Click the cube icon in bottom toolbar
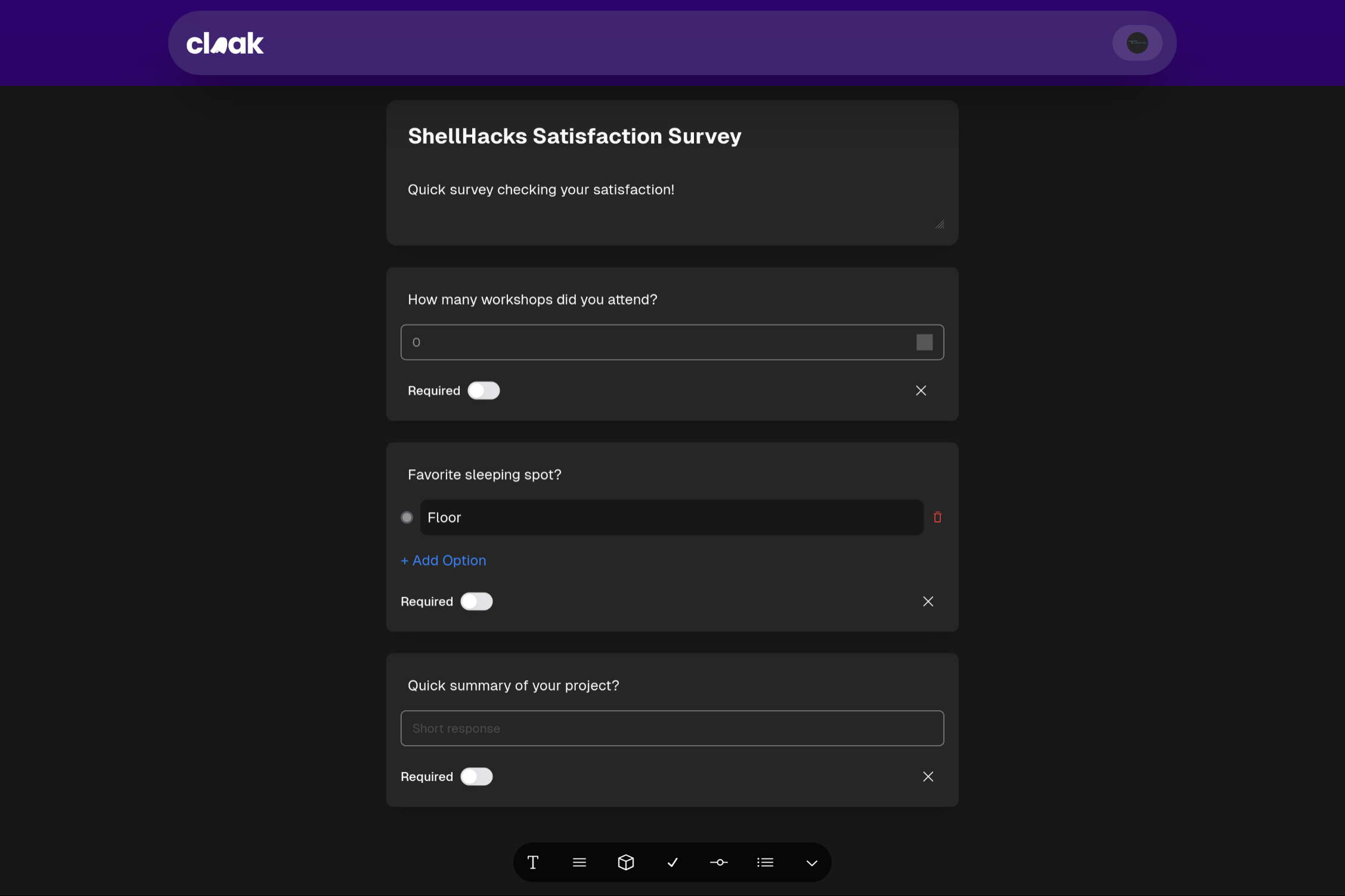Image resolution: width=1345 pixels, height=896 pixels. coord(625,862)
